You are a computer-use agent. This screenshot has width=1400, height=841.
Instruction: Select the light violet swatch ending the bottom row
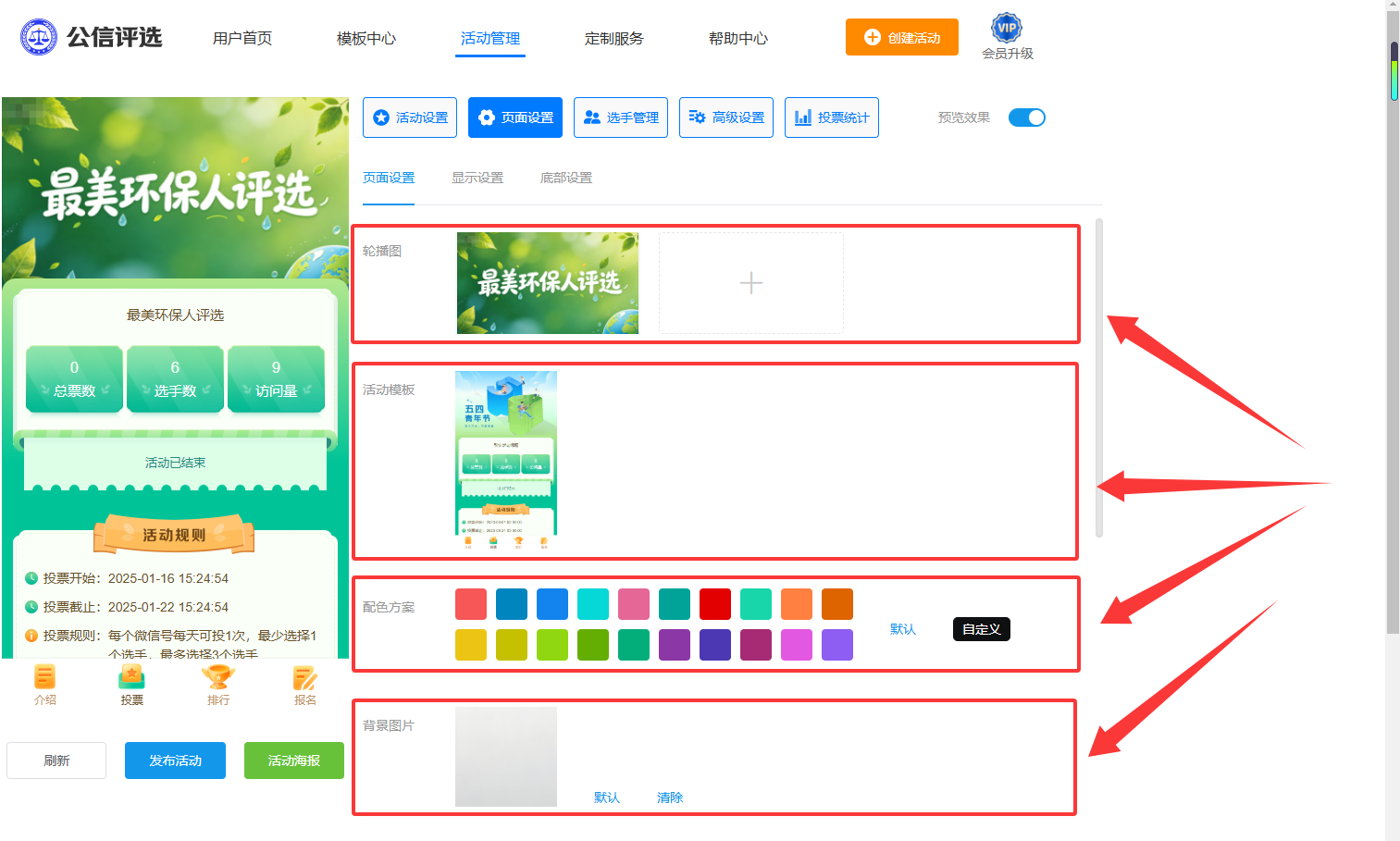(837, 645)
